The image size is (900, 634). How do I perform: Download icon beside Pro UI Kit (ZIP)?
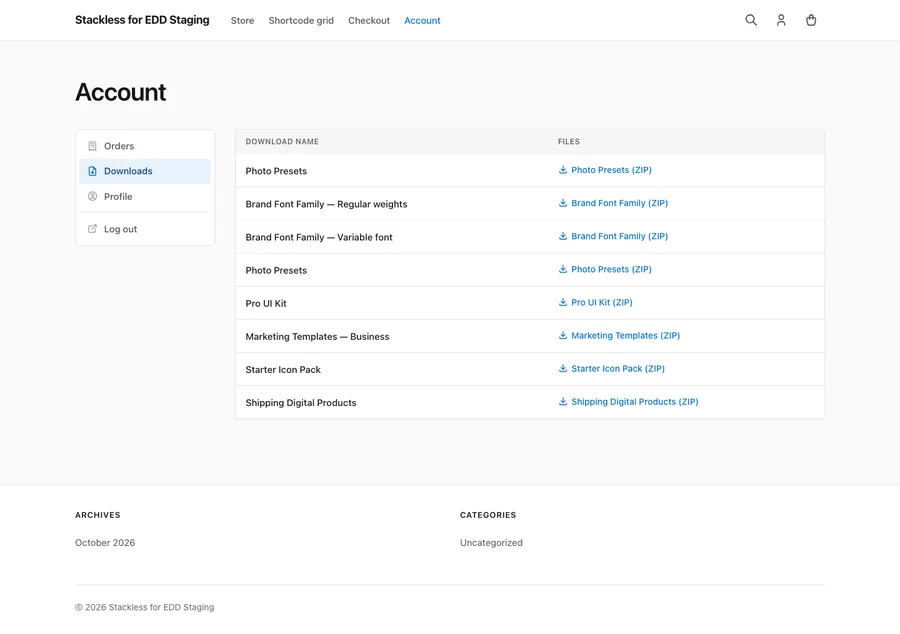click(563, 302)
